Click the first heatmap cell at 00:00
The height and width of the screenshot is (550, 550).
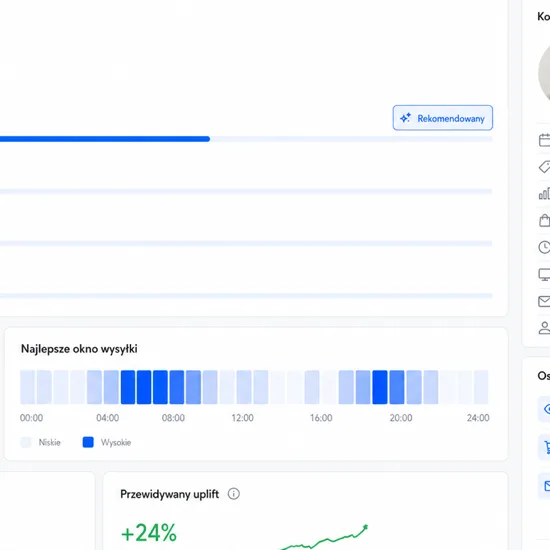pyautogui.click(x=27, y=387)
